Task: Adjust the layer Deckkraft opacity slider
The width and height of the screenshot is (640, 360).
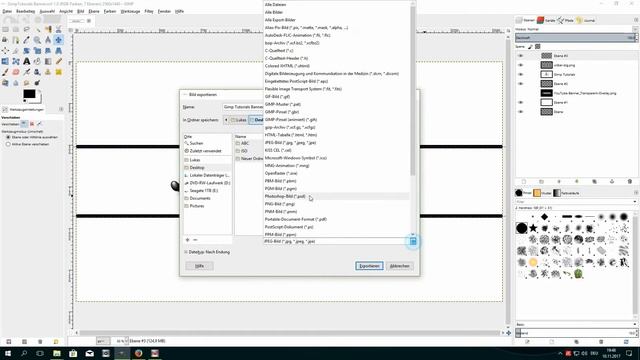Action: tap(576, 38)
